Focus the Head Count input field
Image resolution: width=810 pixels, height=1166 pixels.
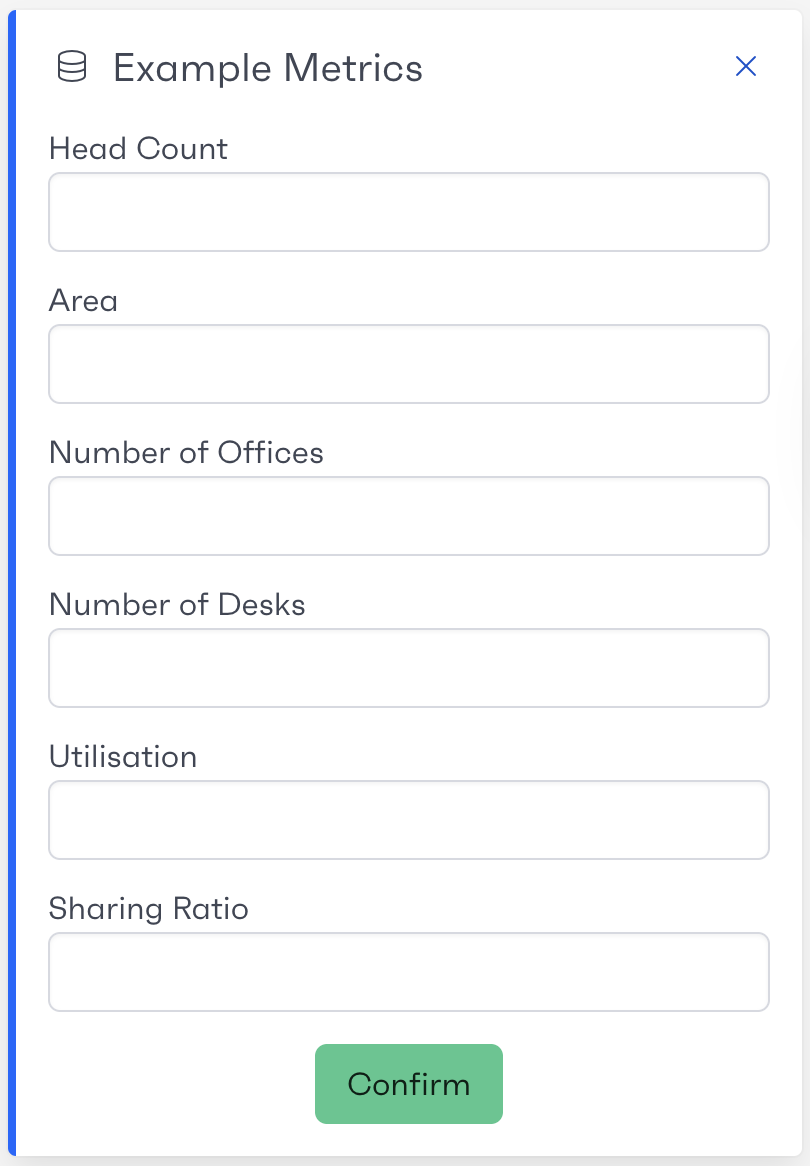[x=408, y=212]
